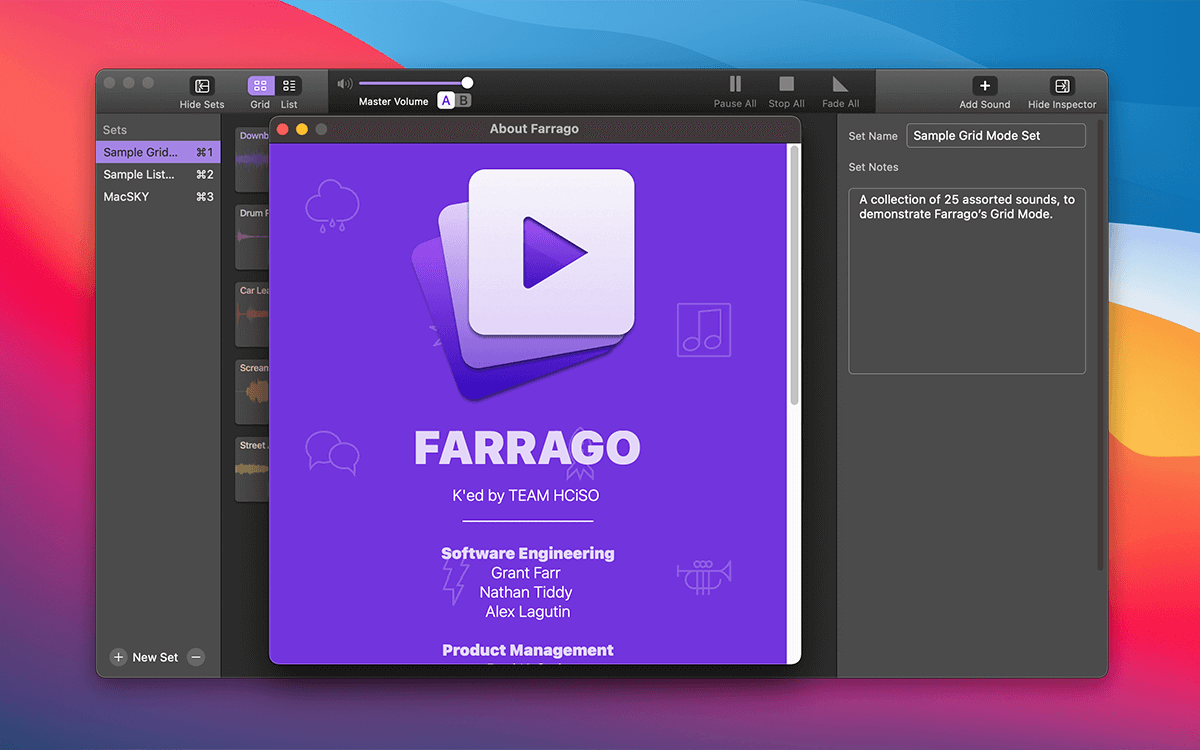Viewport: 1200px width, 750px height.
Task: Click the Set Name input field
Action: coord(996,136)
